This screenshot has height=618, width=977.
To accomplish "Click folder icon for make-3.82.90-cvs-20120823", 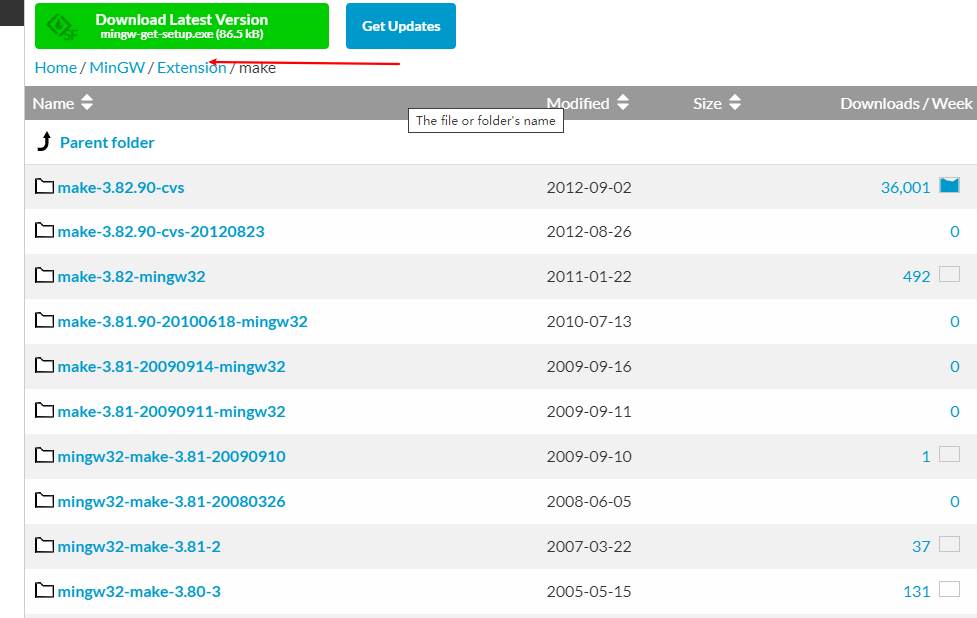I will 44,231.
